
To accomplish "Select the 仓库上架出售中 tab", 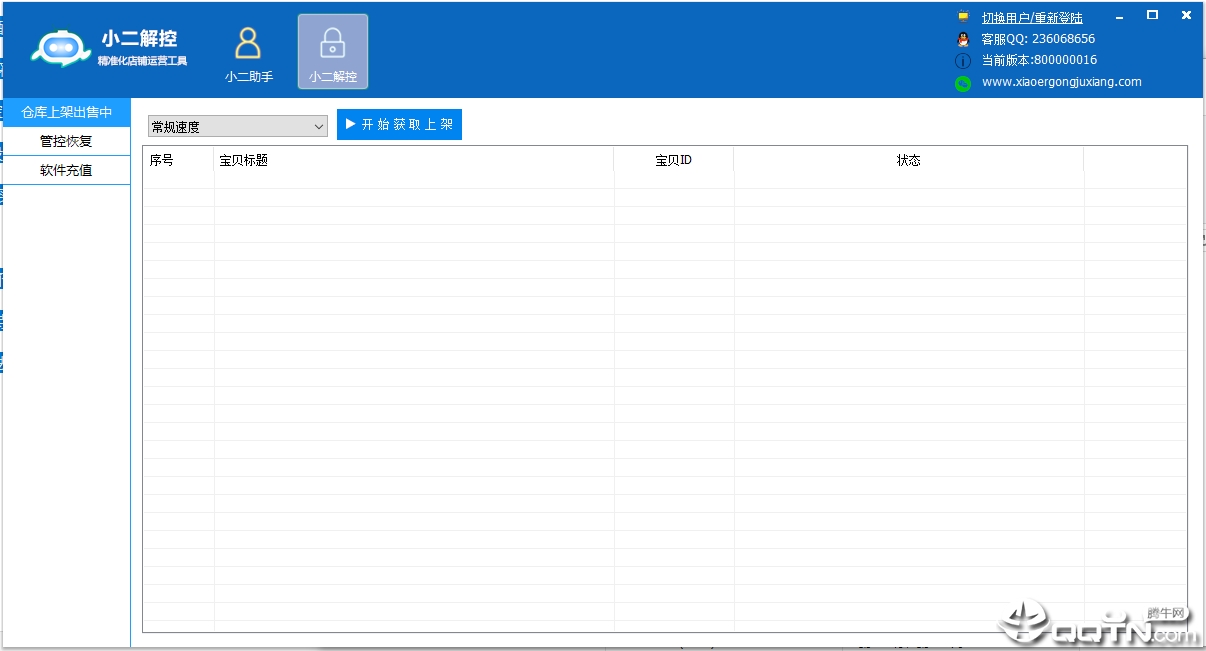I will [67, 112].
